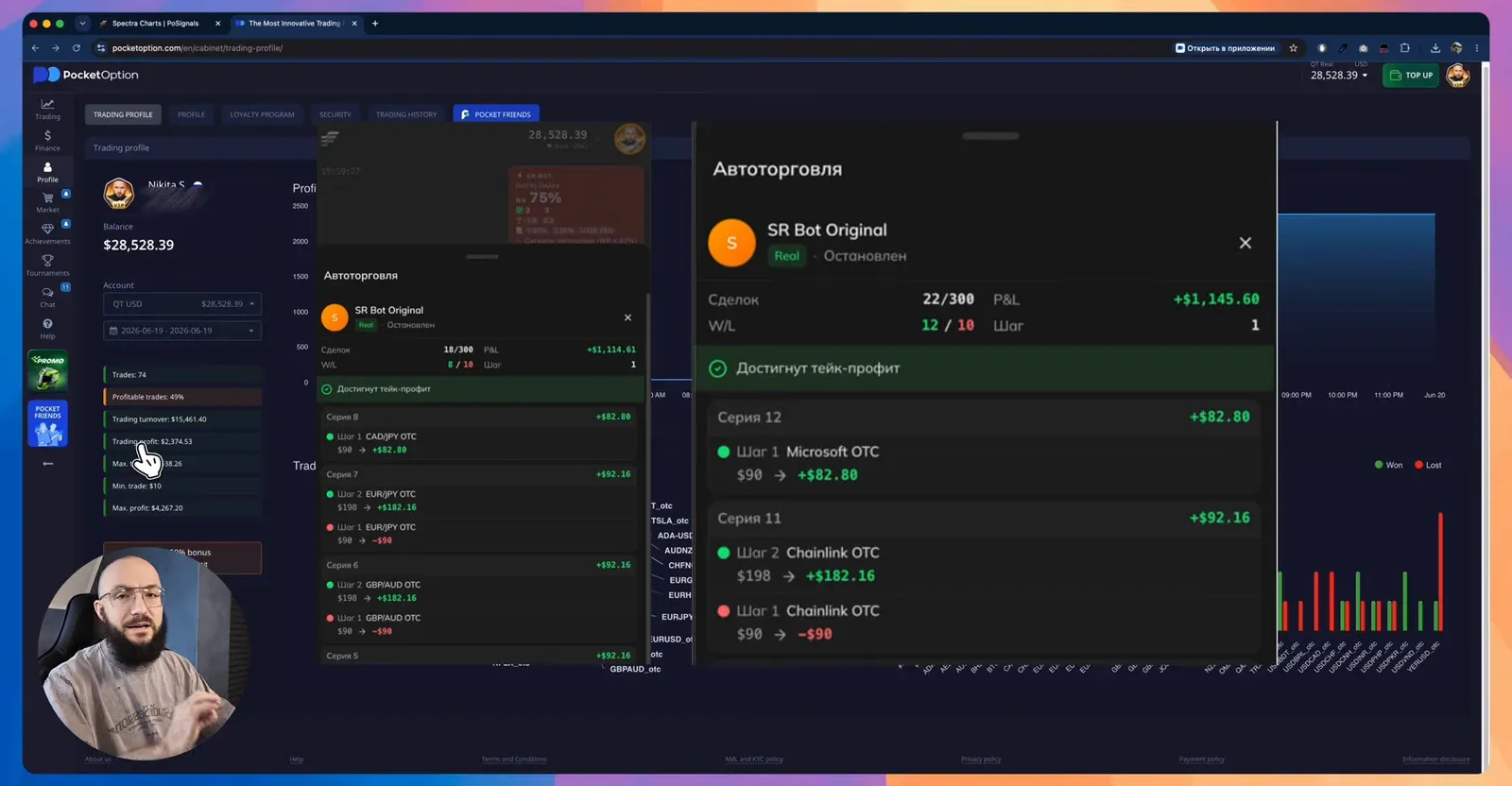Viewport: 1512px width, 786px height.
Task: Close the small SR Bot Original panel
Action: (627, 317)
